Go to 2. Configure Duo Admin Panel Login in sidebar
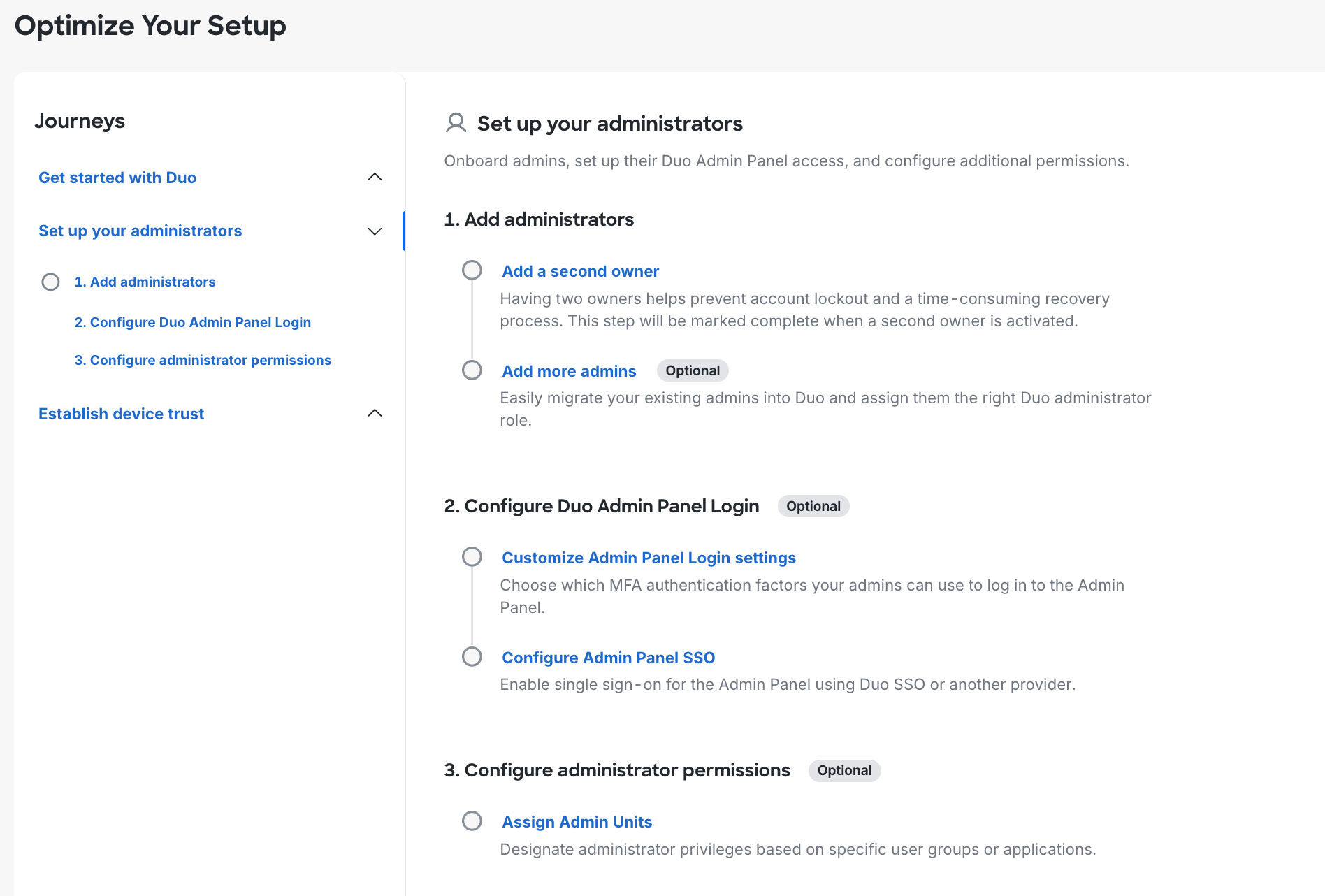Viewport: 1325px width, 896px height. click(192, 322)
